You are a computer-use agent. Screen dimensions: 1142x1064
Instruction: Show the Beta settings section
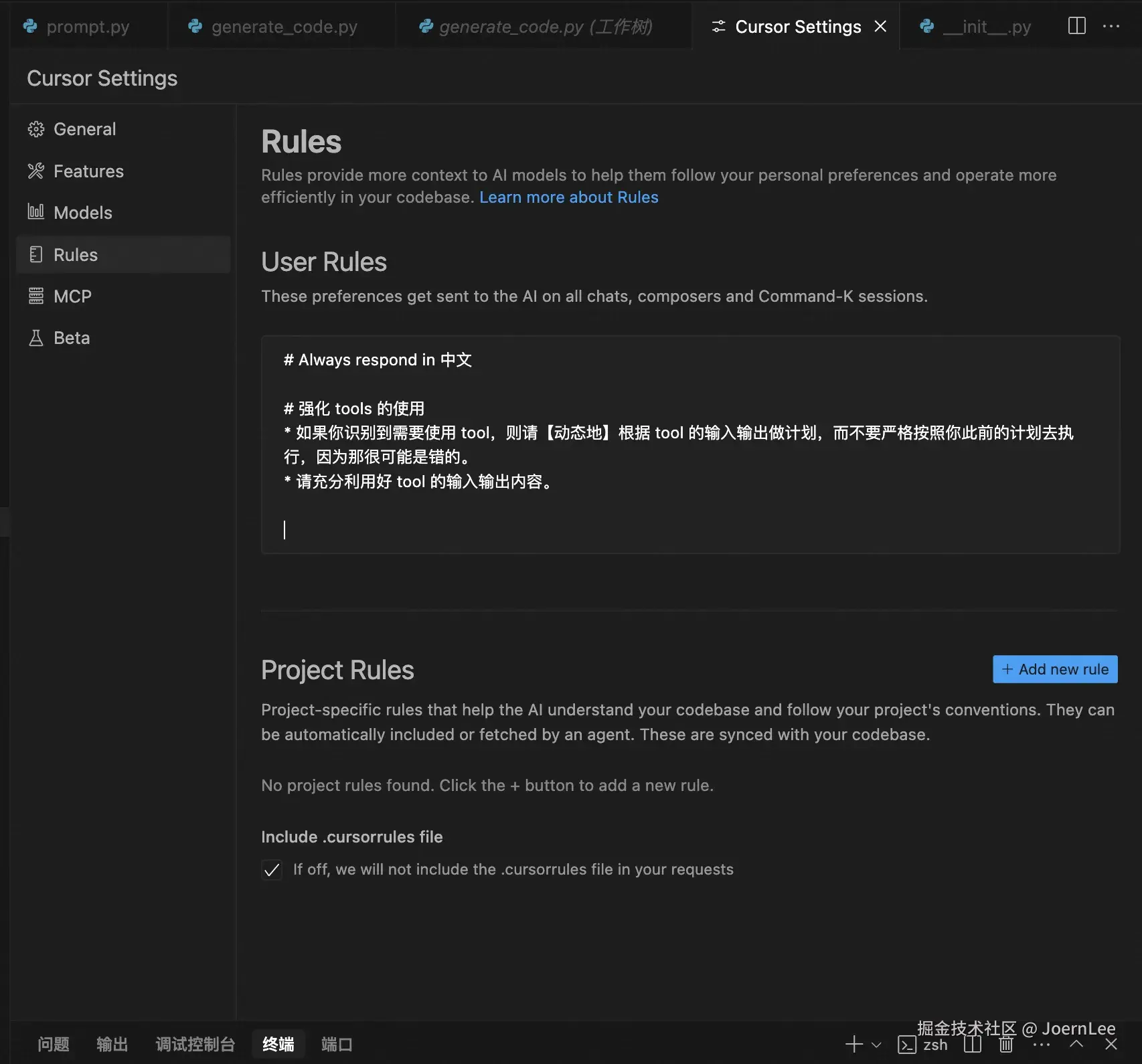pyautogui.click(x=123, y=338)
